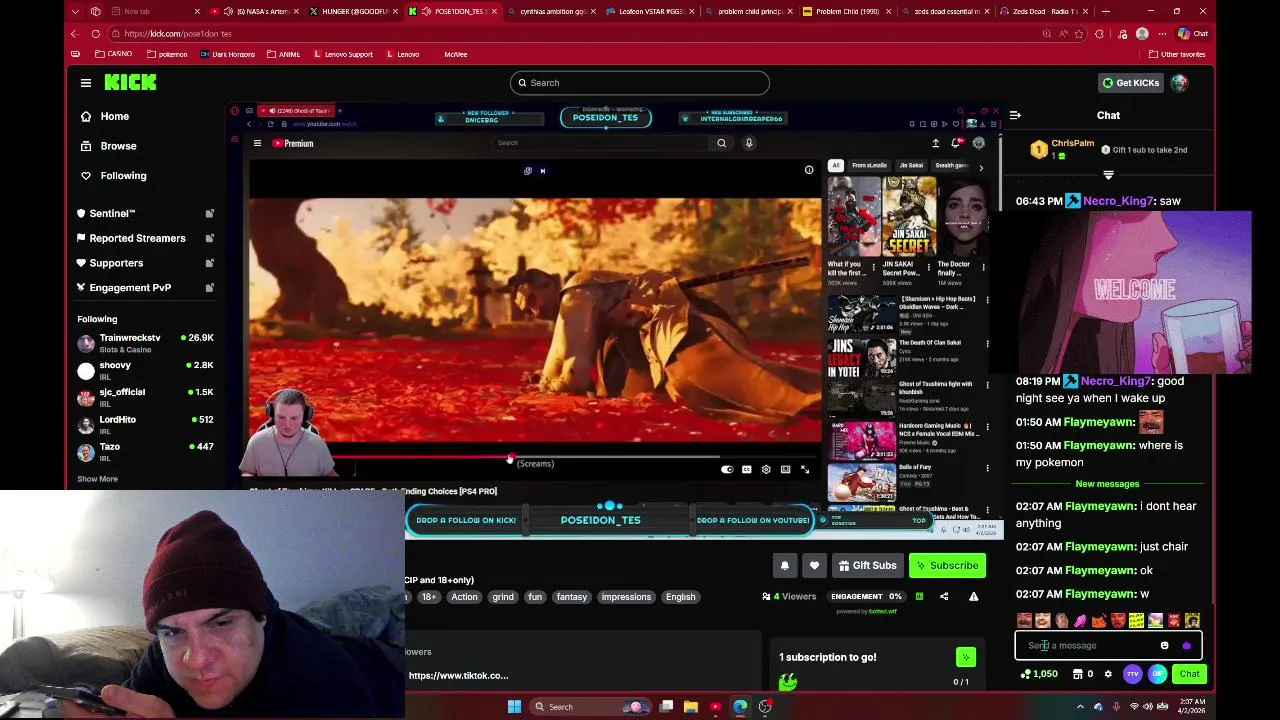Select the grind stream tag

[503, 597]
